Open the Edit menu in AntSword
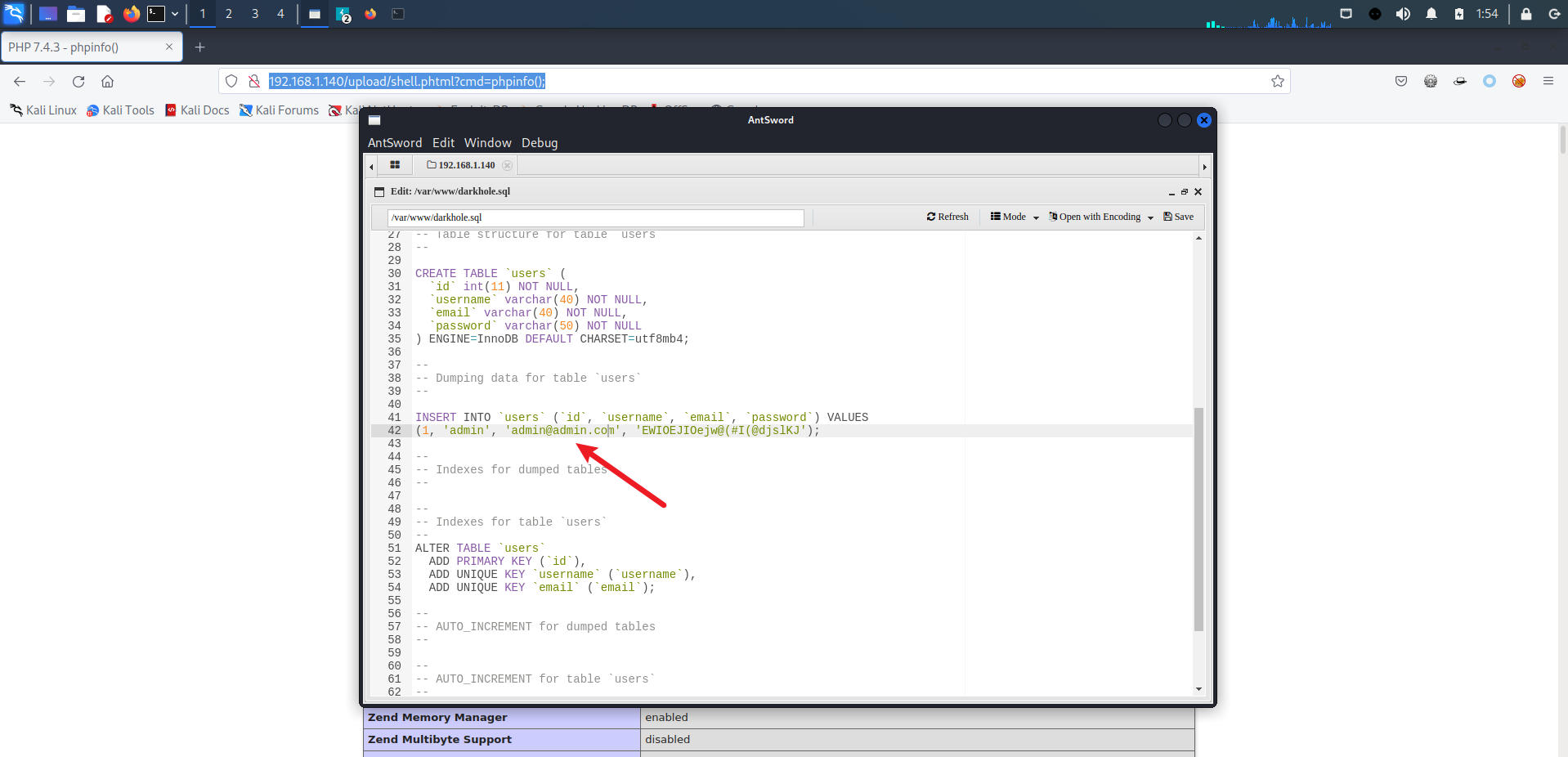The image size is (1568, 757). coord(444,142)
